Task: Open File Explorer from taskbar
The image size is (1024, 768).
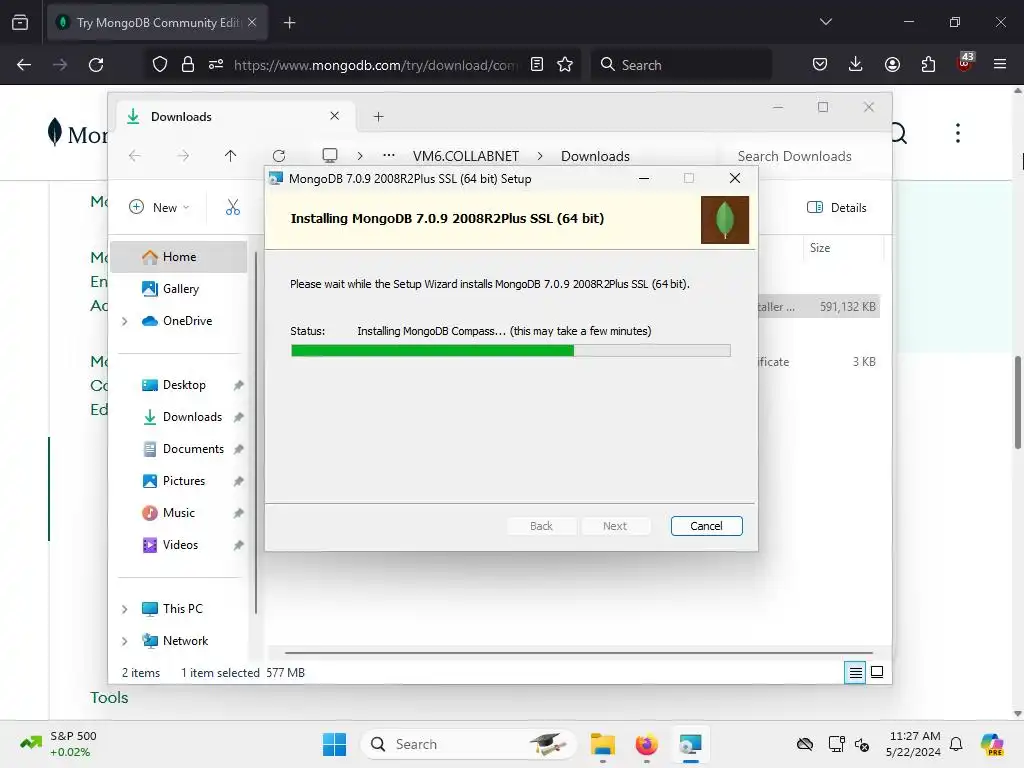Action: tap(603, 744)
